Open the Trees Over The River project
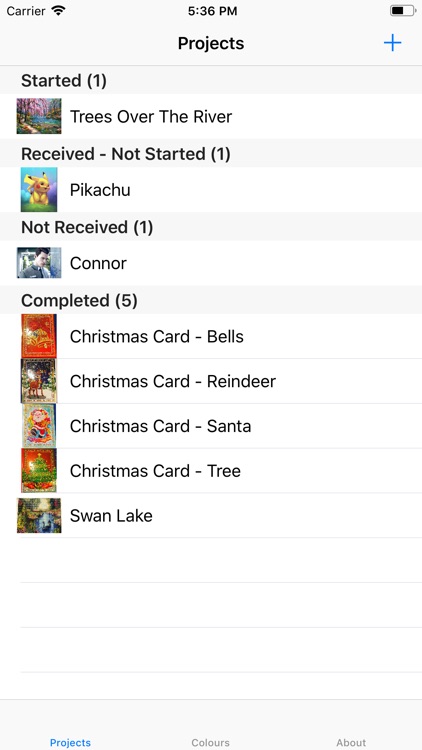The width and height of the screenshot is (422, 750). (x=211, y=116)
